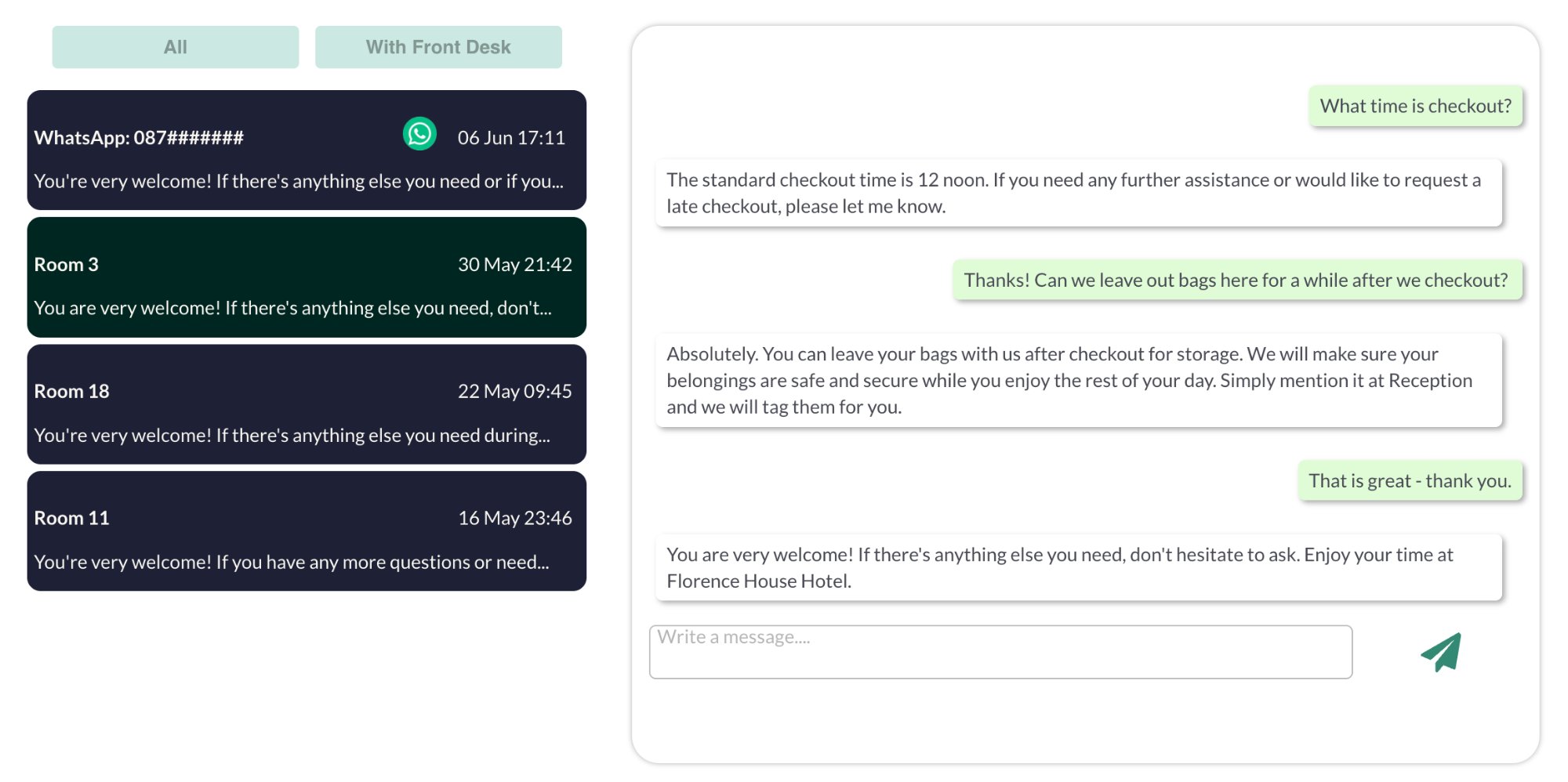1568x782 pixels.
Task: Open the Room 11 conversation
Action: point(306,531)
